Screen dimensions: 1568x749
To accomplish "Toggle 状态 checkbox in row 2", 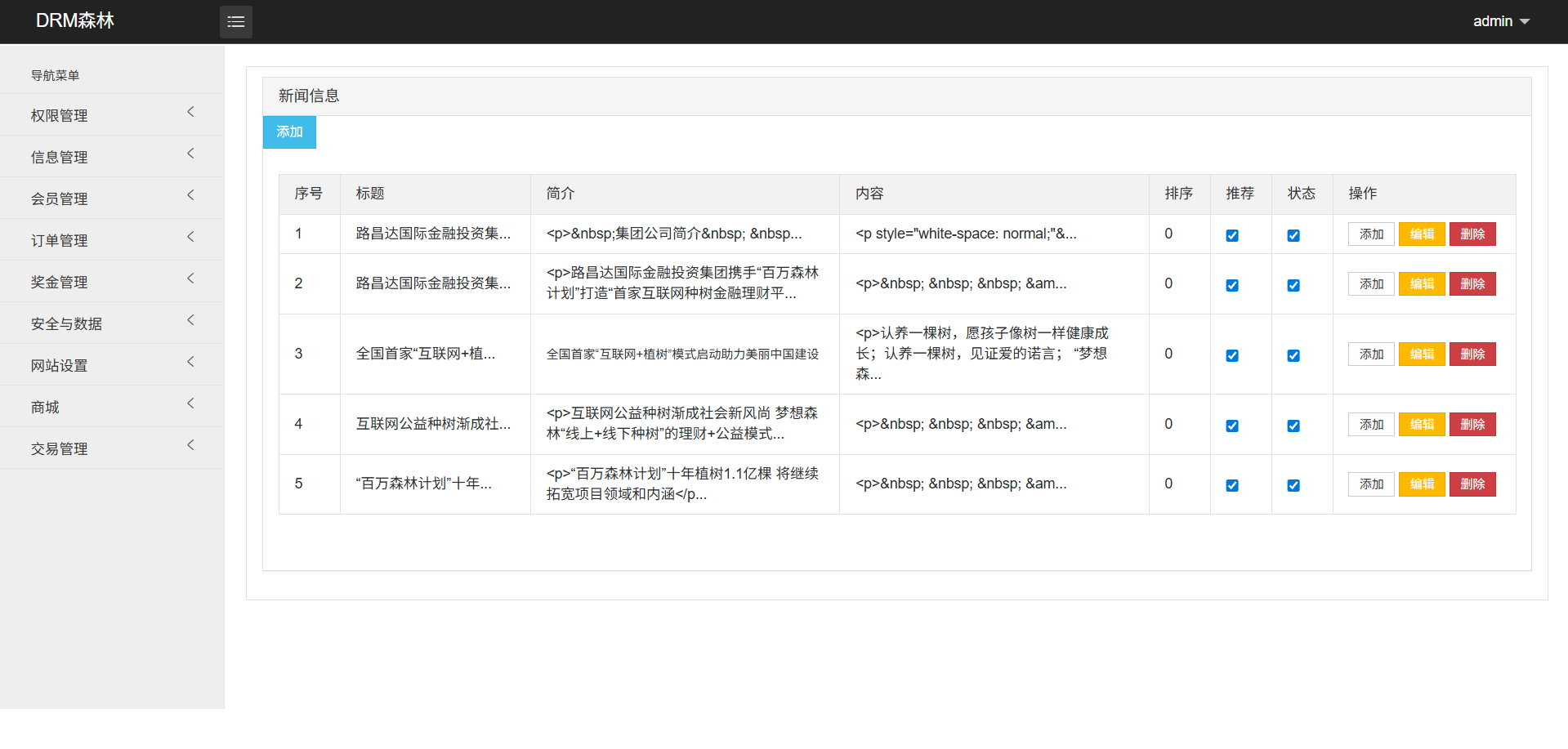I will [x=1293, y=285].
